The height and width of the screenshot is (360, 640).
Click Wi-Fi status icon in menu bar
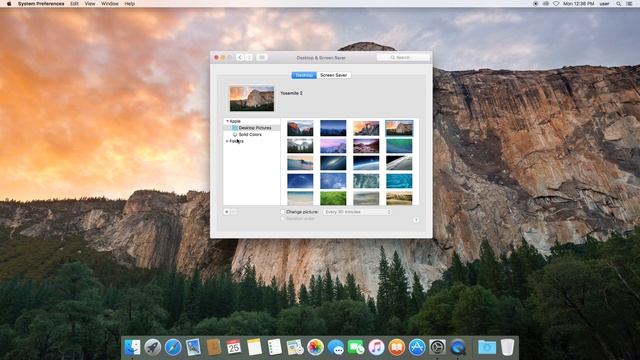556,4
